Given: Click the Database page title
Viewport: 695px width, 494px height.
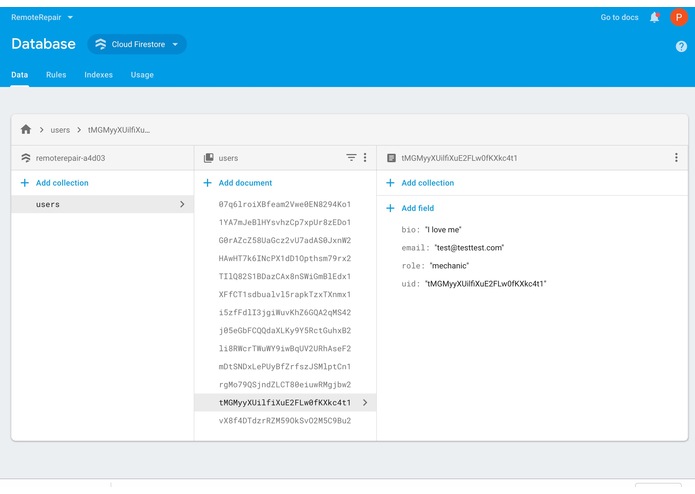Looking at the screenshot, I should click(43, 44).
